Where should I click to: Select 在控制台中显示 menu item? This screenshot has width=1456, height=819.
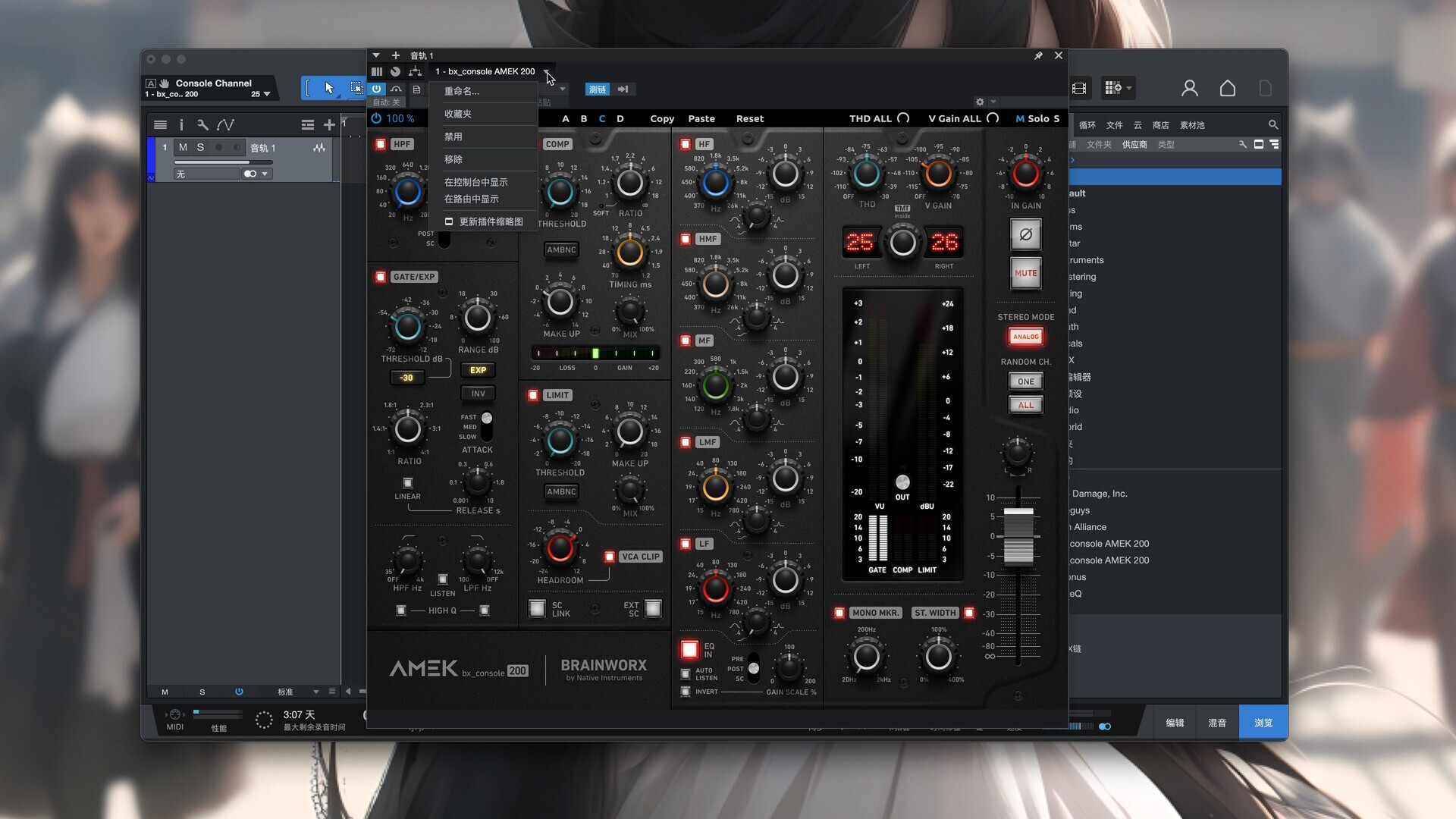click(483, 182)
